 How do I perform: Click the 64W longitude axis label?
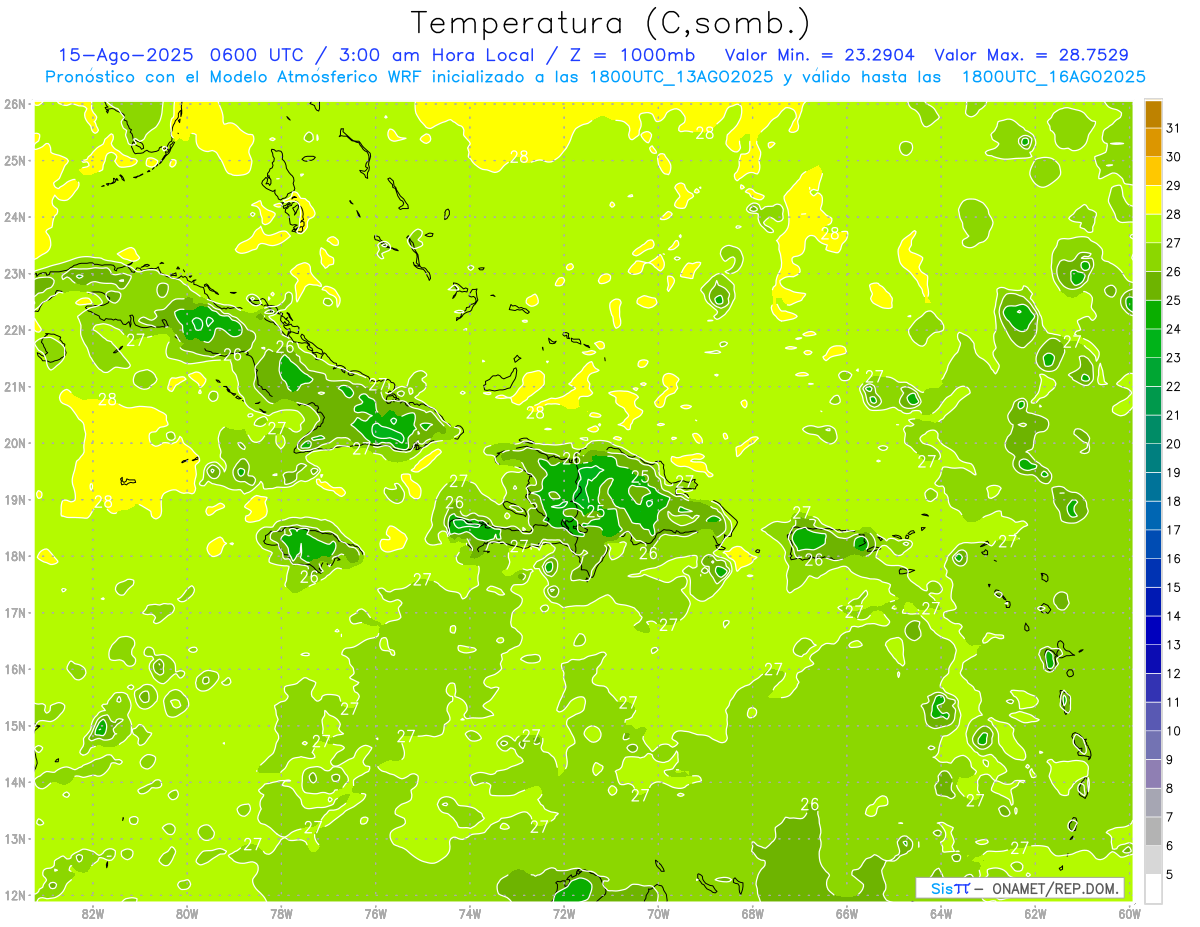941,913
